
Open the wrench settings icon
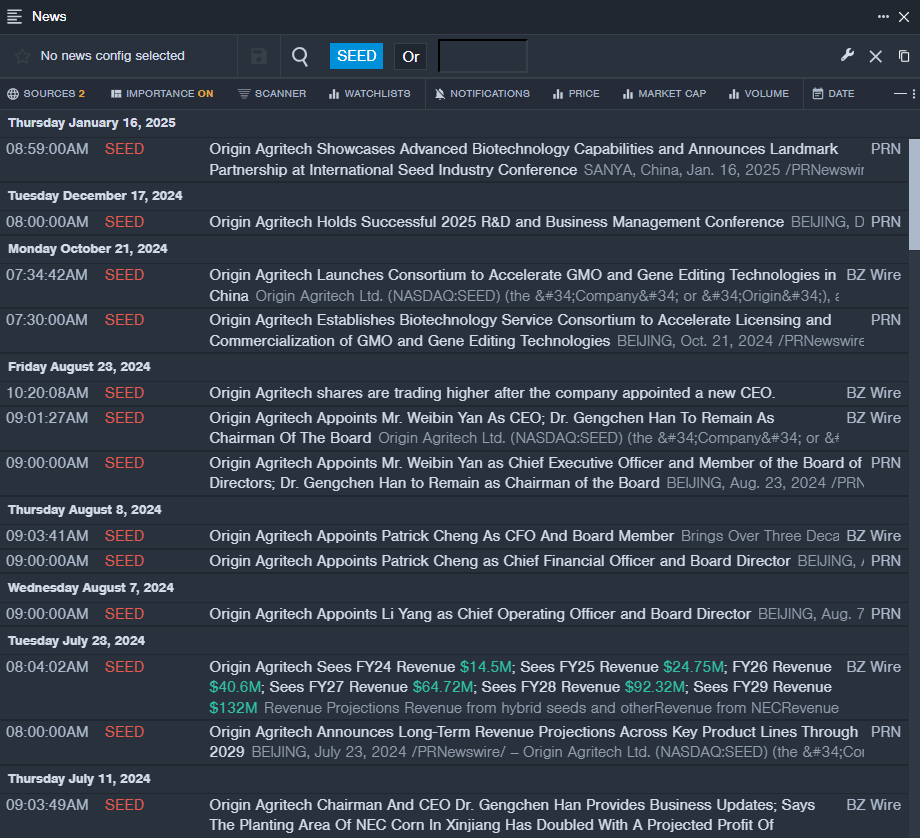tap(847, 56)
